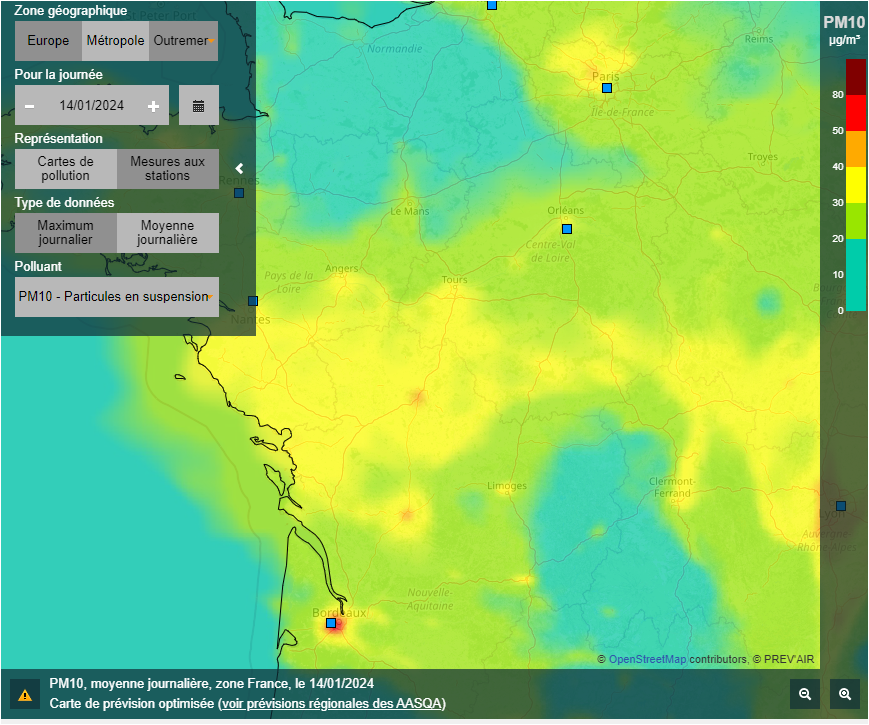This screenshot has height=725, width=869.
Task: Click the station marker north of Normandie at the top edge
Action: pos(492,5)
